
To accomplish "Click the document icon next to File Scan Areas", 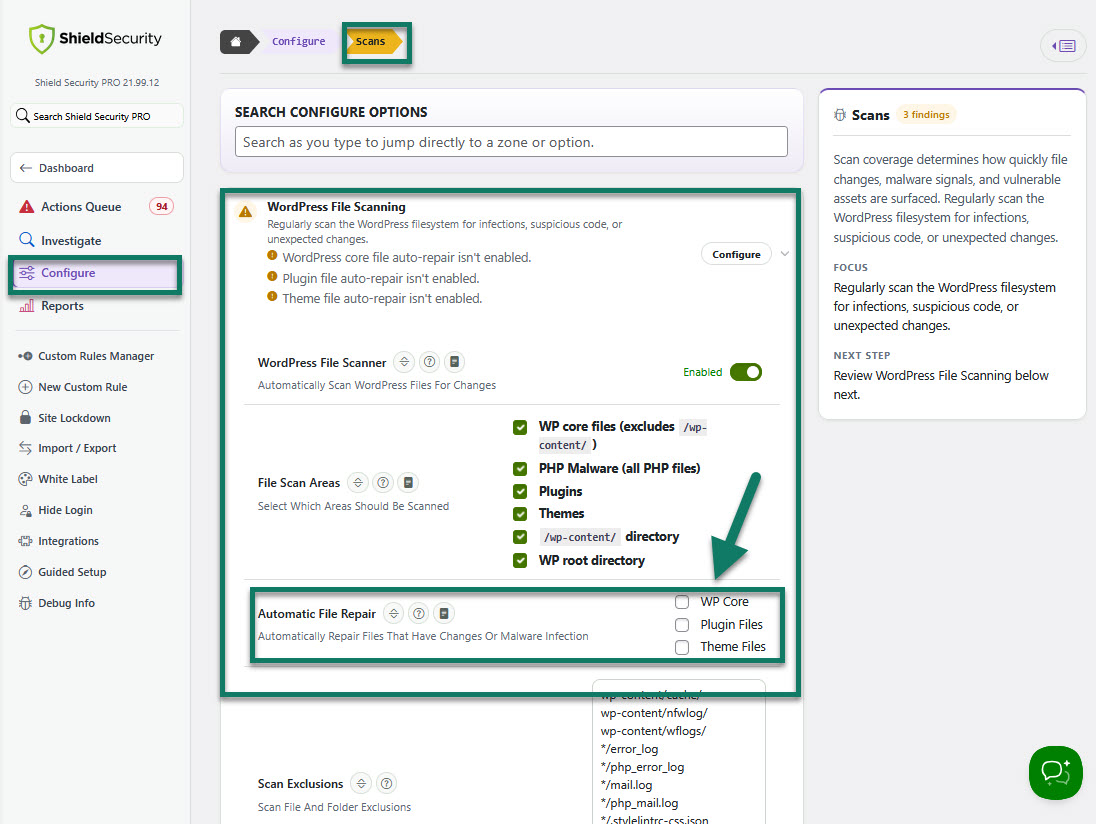I will click(408, 482).
